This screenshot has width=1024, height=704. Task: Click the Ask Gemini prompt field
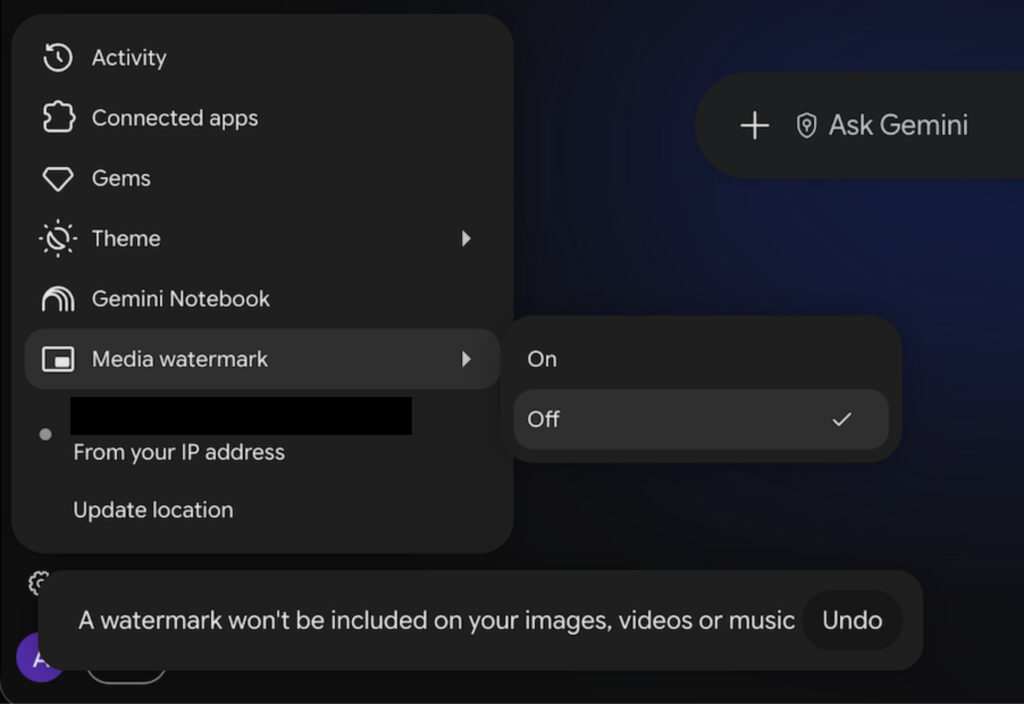click(898, 125)
